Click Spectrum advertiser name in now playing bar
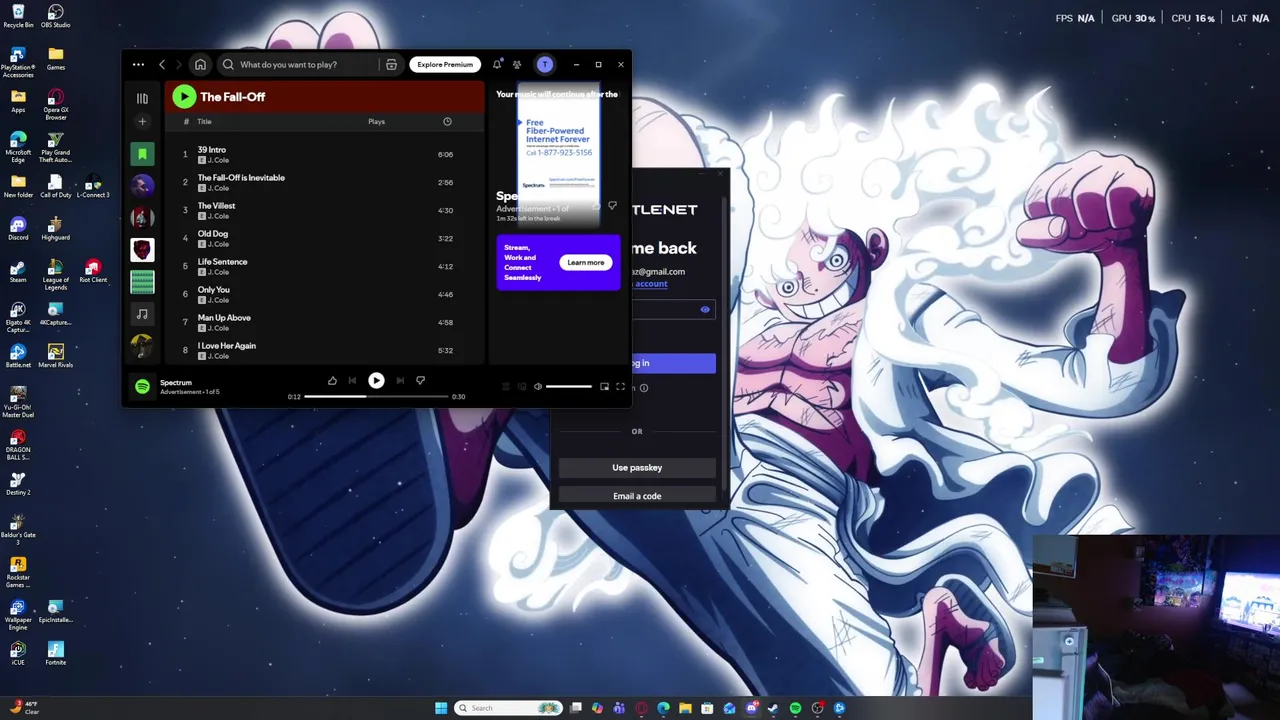 point(176,382)
